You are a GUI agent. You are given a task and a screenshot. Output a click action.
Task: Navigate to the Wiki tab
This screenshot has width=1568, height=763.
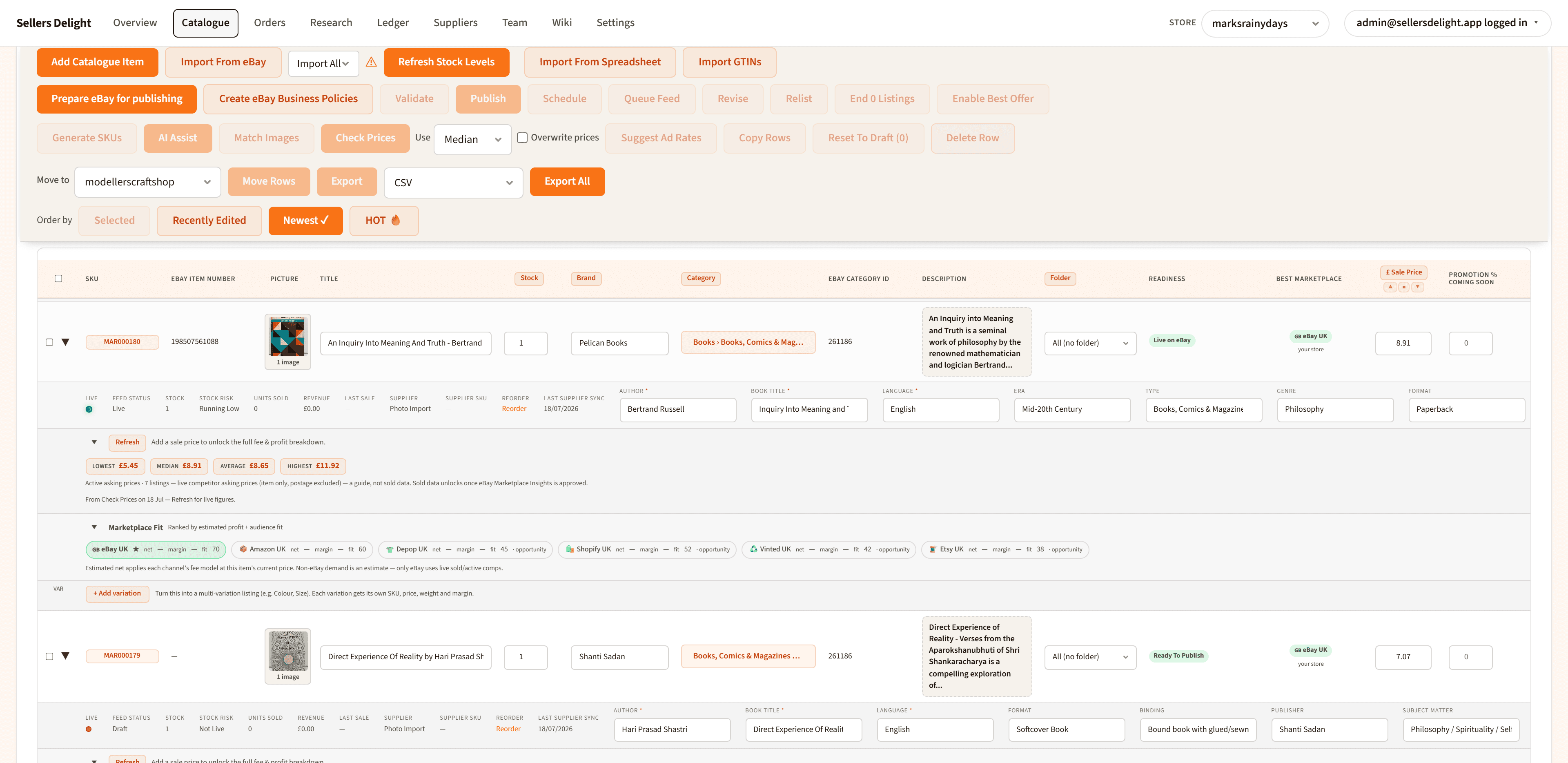coord(562,22)
